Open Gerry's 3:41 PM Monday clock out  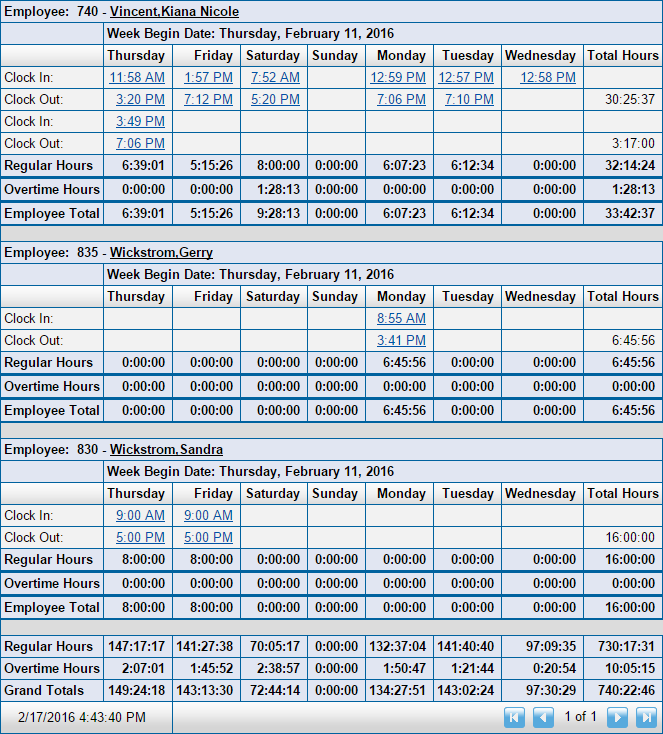[401, 341]
